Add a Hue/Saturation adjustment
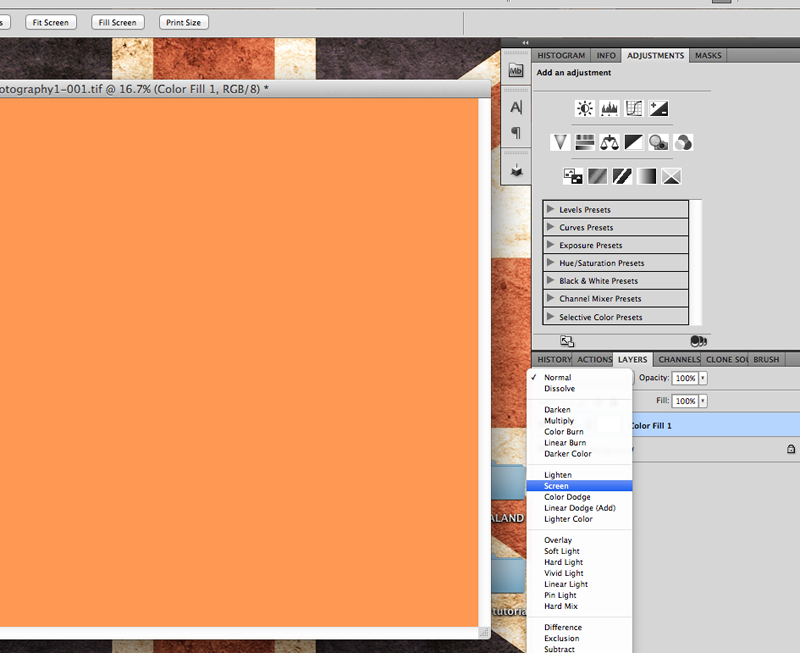The image size is (800, 653). [585, 142]
